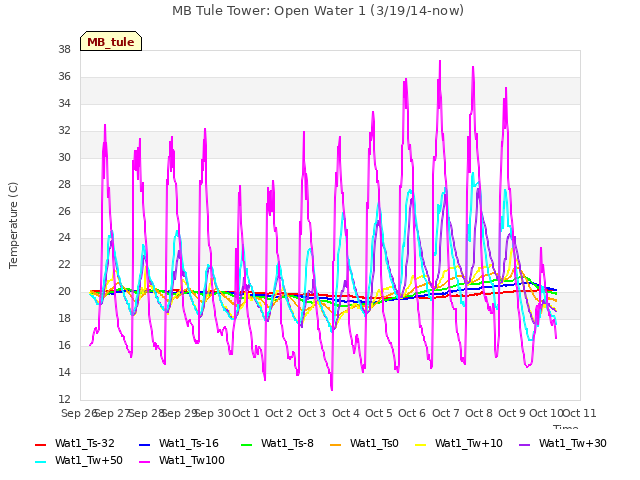Screen dimensions: 640x480
Task: Click the 16 y-axis tick label
Action: click(x=64, y=345)
